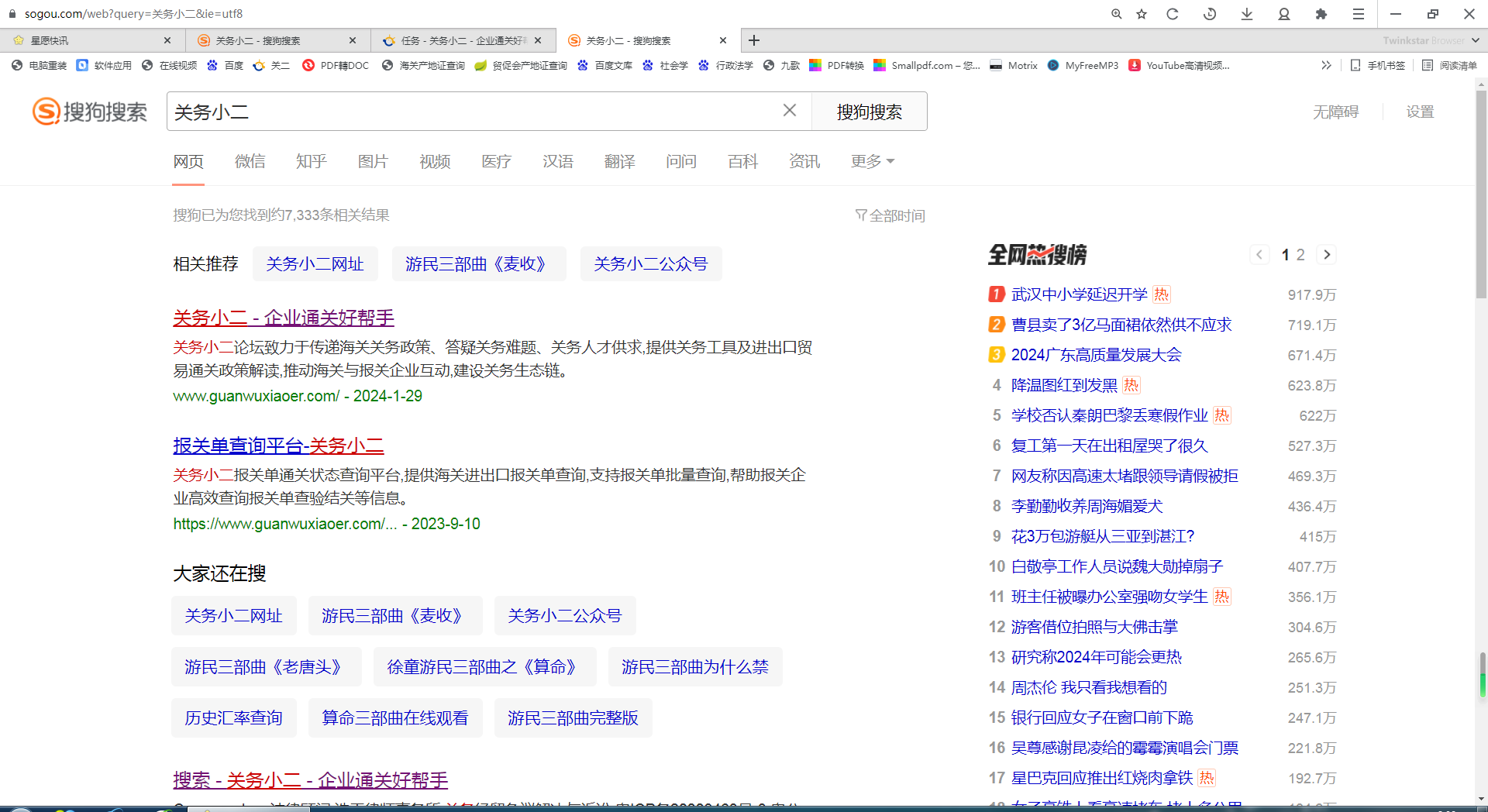
Task: Open the downloads arrow icon
Action: coord(1247,14)
